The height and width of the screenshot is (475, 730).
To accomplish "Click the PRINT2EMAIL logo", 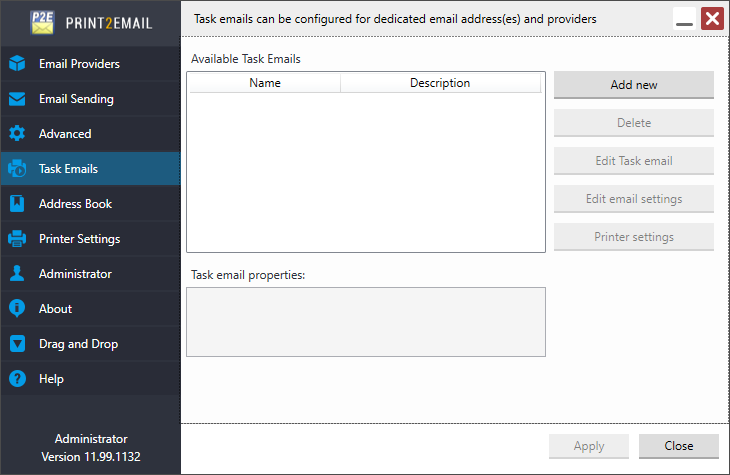I will (91, 23).
